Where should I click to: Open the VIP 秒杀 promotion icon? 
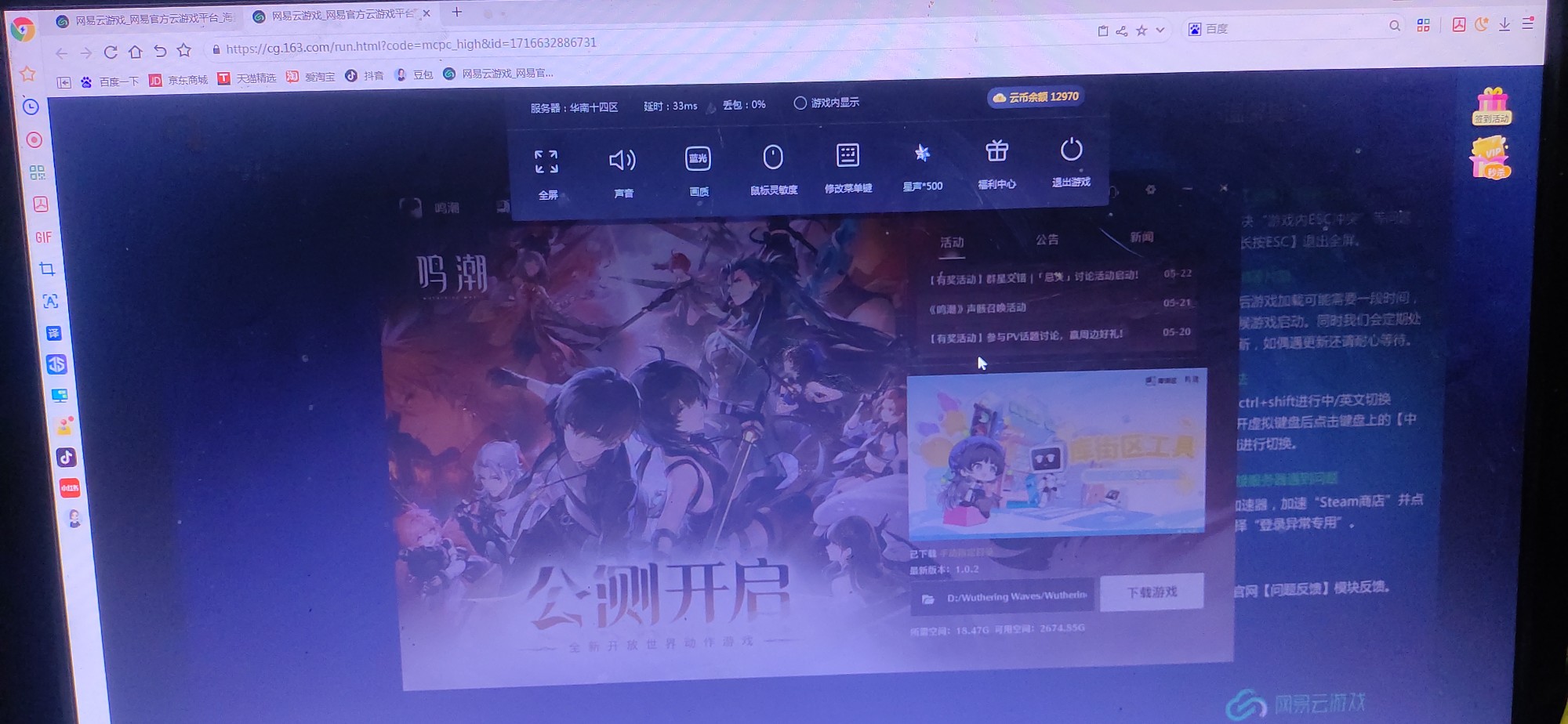[x=1490, y=158]
